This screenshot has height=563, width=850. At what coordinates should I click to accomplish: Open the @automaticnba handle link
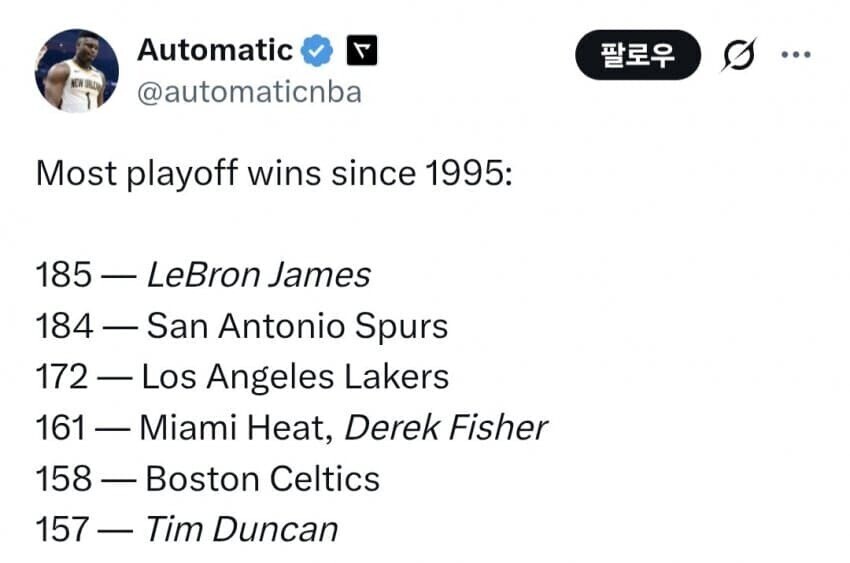pos(249,93)
